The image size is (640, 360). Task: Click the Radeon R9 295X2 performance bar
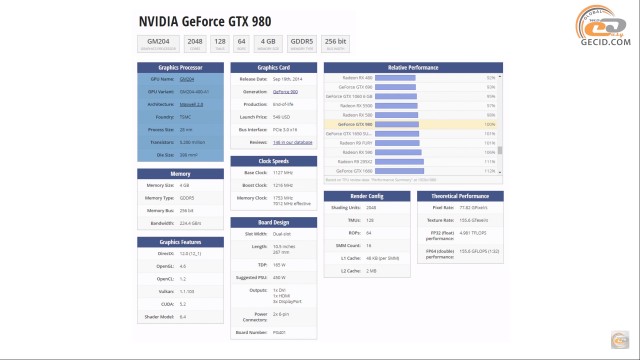point(399,162)
